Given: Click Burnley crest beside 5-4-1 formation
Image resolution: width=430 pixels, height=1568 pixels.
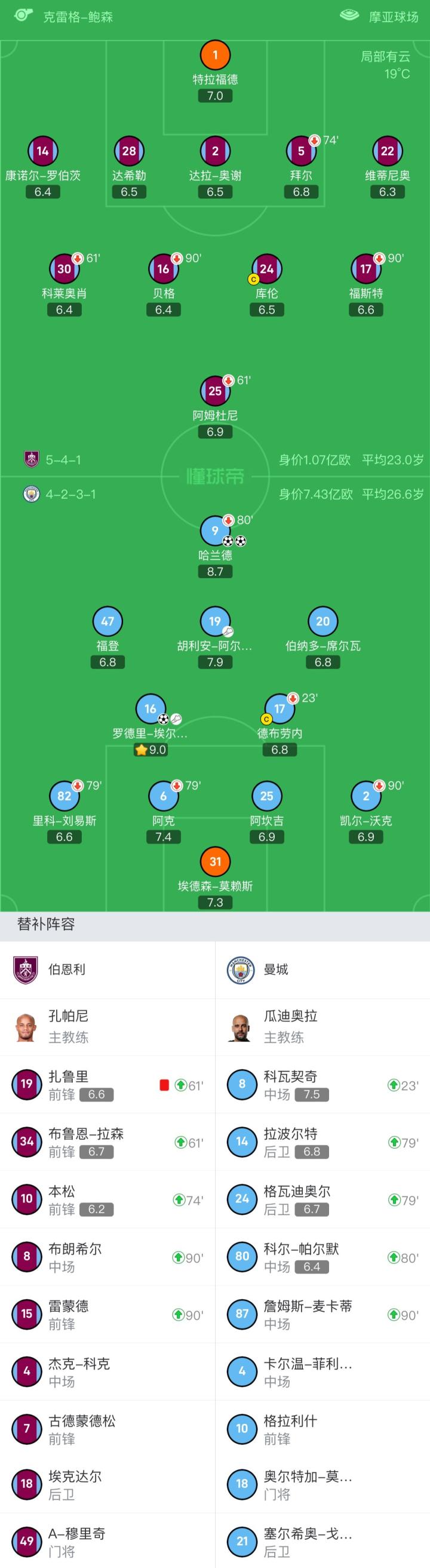Looking at the screenshot, I should click(32, 459).
